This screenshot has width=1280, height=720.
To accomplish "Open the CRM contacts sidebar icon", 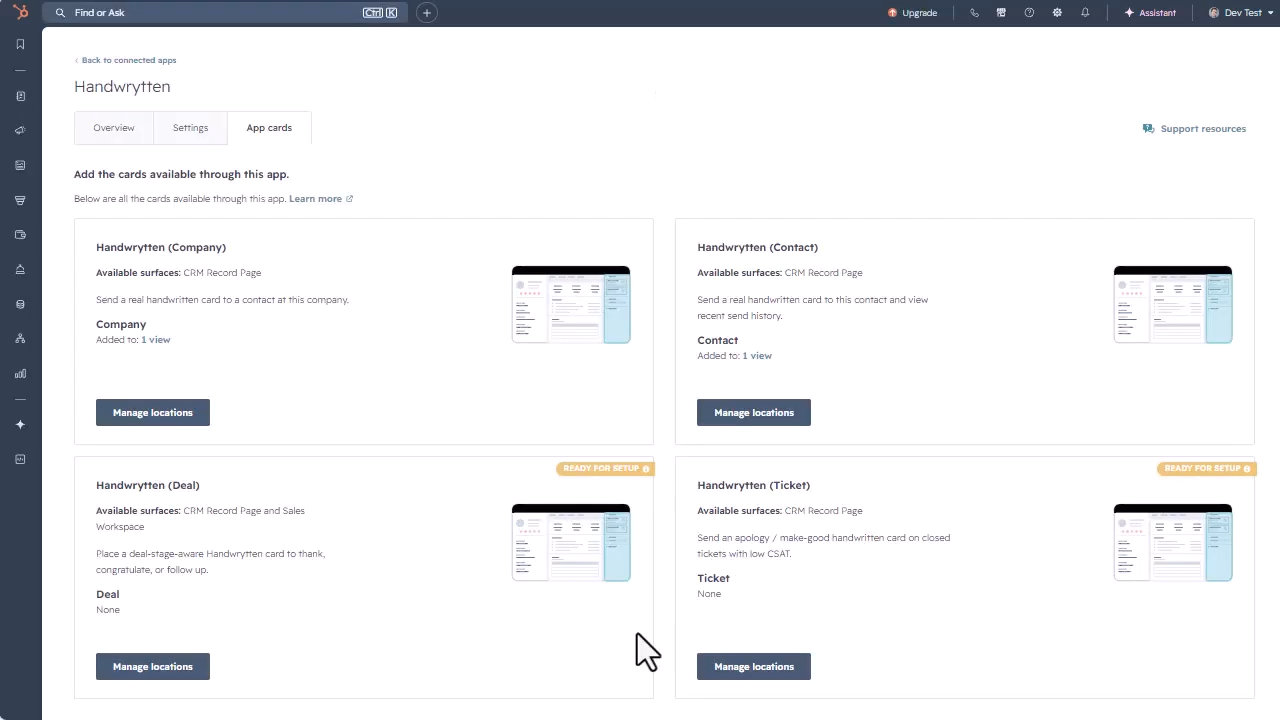I will (20, 96).
